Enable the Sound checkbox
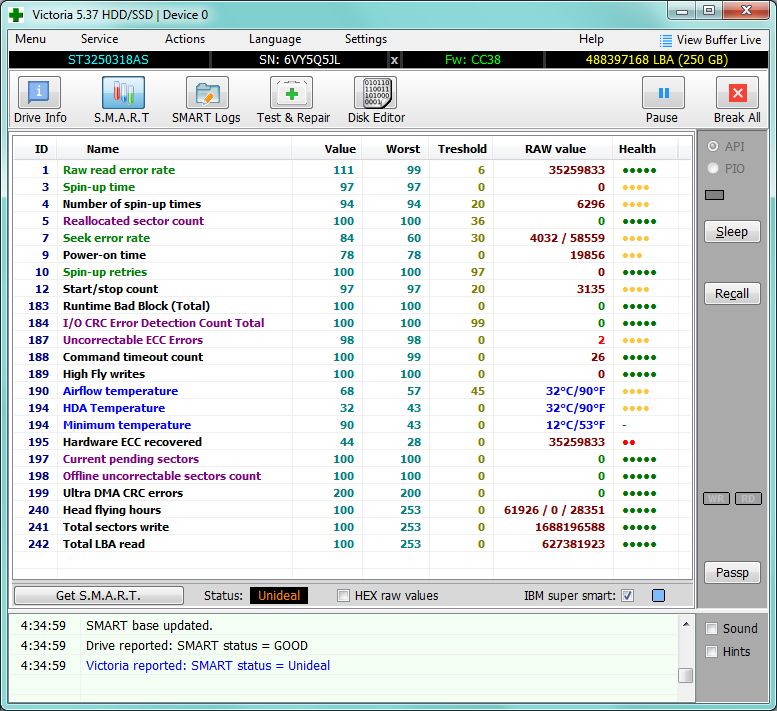The width and height of the screenshot is (777, 711). click(x=712, y=629)
